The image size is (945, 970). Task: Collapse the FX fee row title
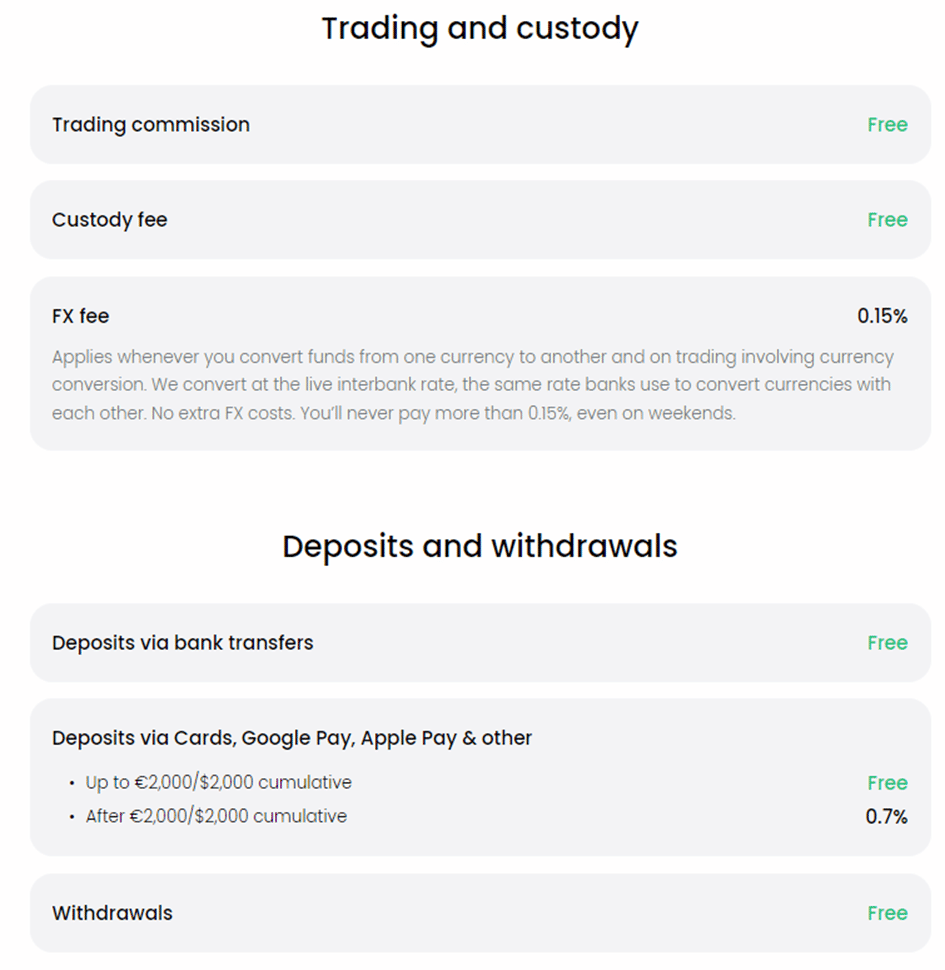pyautogui.click(x=81, y=316)
